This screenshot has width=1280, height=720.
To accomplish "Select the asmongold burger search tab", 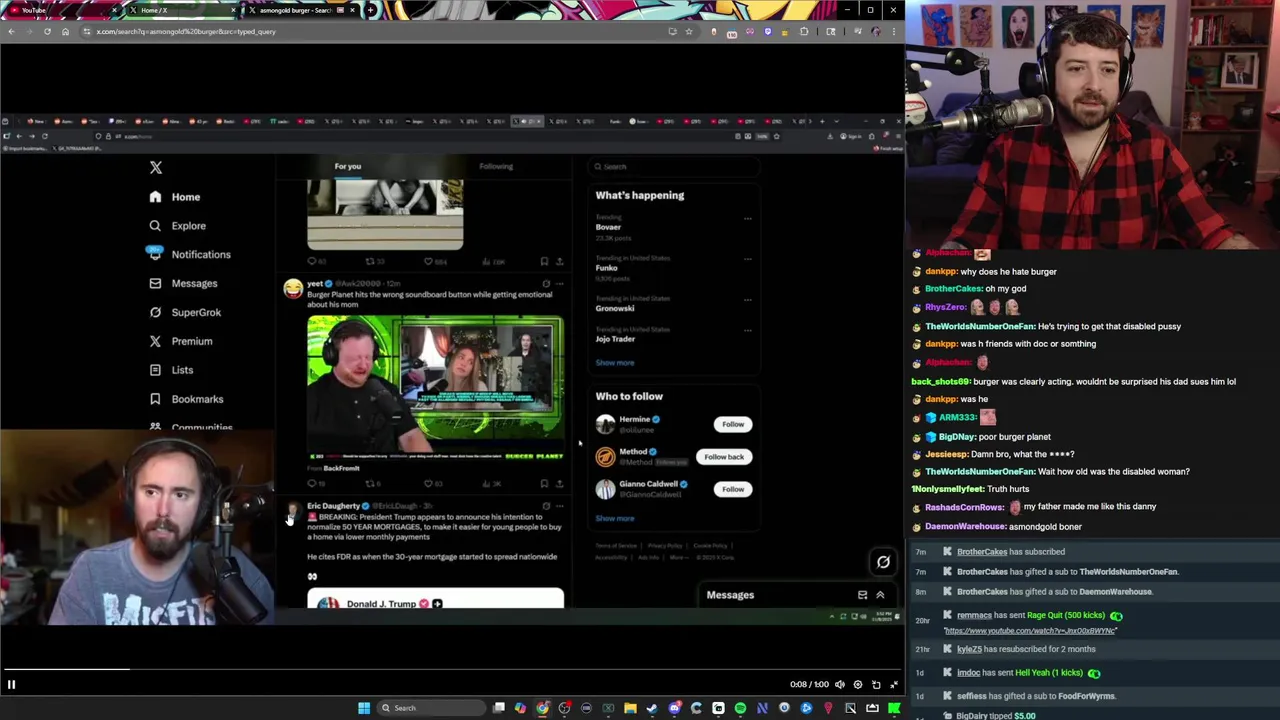I will (300, 10).
